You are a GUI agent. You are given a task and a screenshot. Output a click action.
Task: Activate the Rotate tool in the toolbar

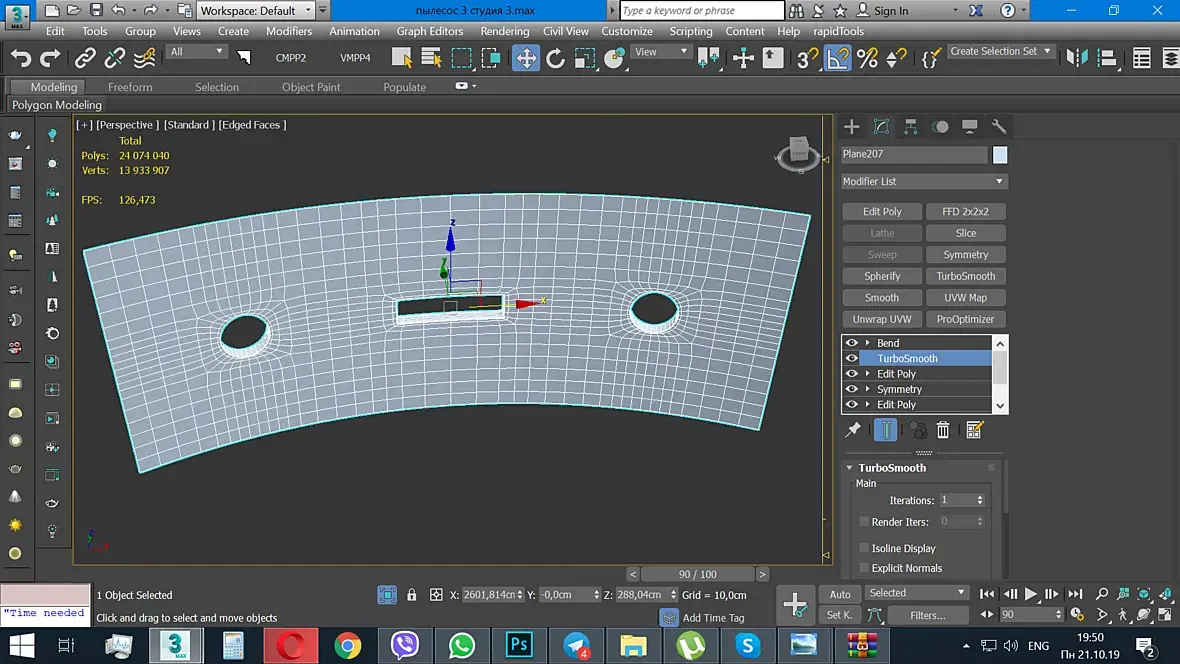tap(556, 58)
